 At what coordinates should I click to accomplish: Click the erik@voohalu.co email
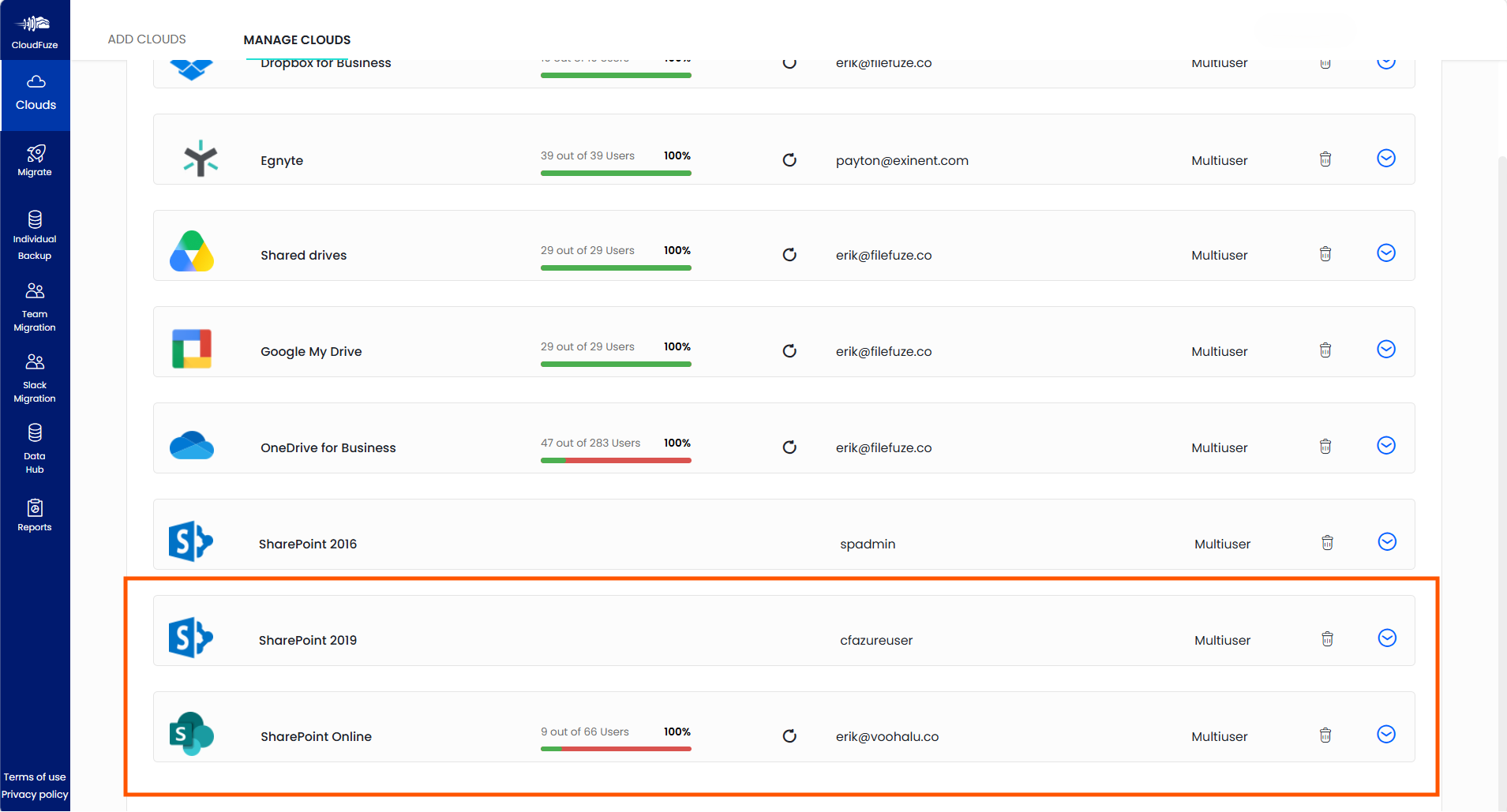tap(887, 737)
